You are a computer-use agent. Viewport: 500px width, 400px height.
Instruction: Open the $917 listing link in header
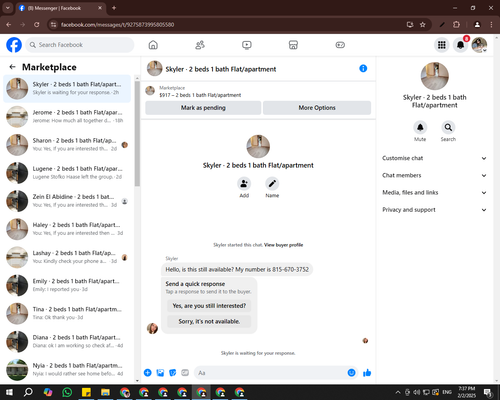(x=200, y=95)
